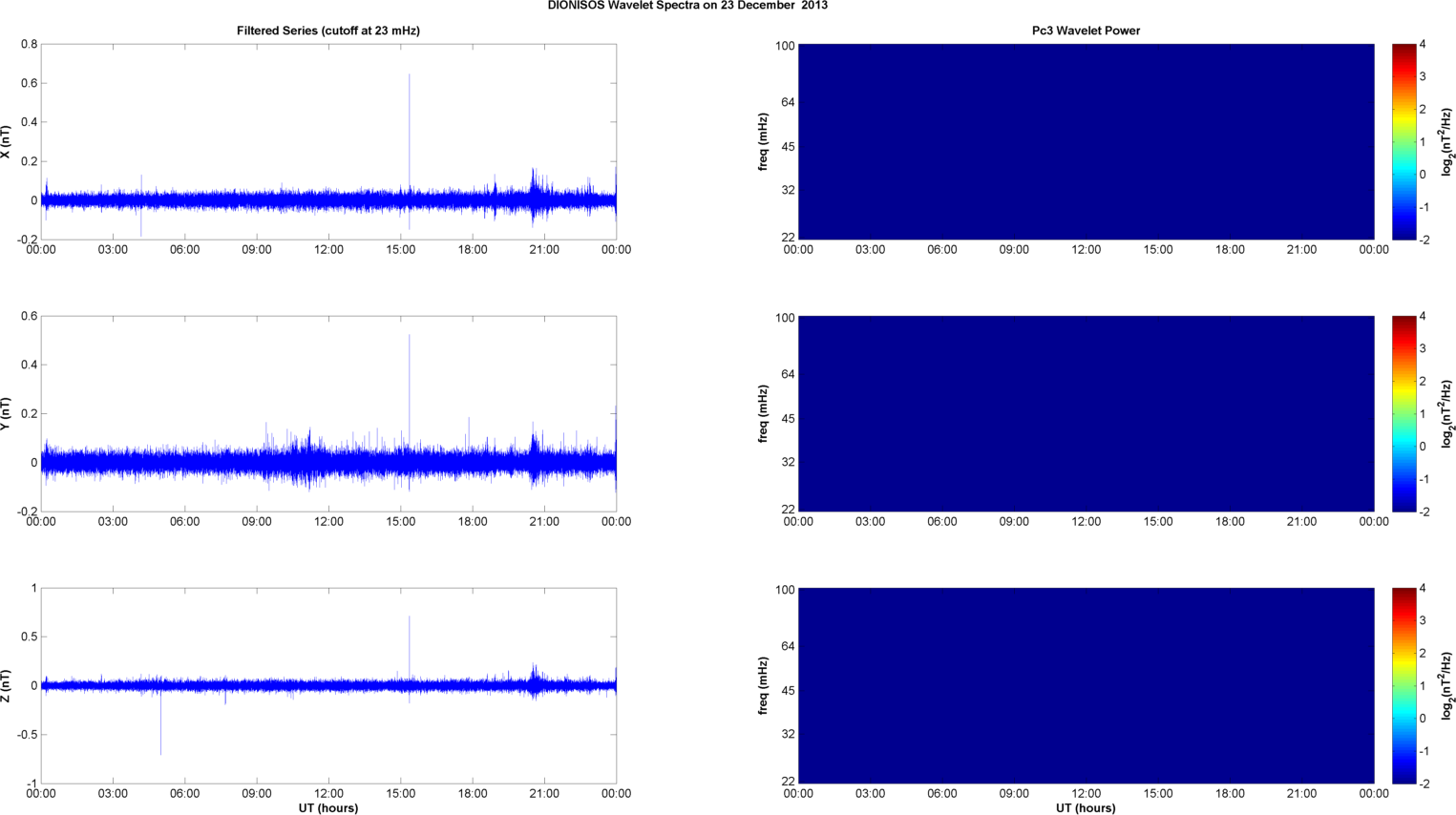This screenshot has height=815, width=1456.
Task: Click the DIONISOS Wavelet Spectra figure title
Action: (x=687, y=6)
